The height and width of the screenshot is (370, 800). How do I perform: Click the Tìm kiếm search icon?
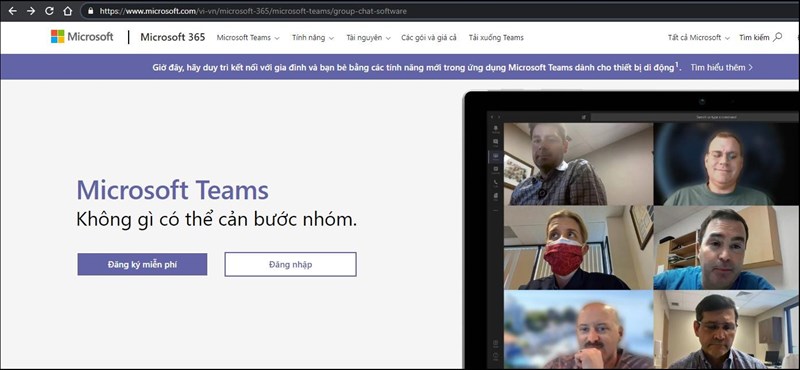coord(778,37)
